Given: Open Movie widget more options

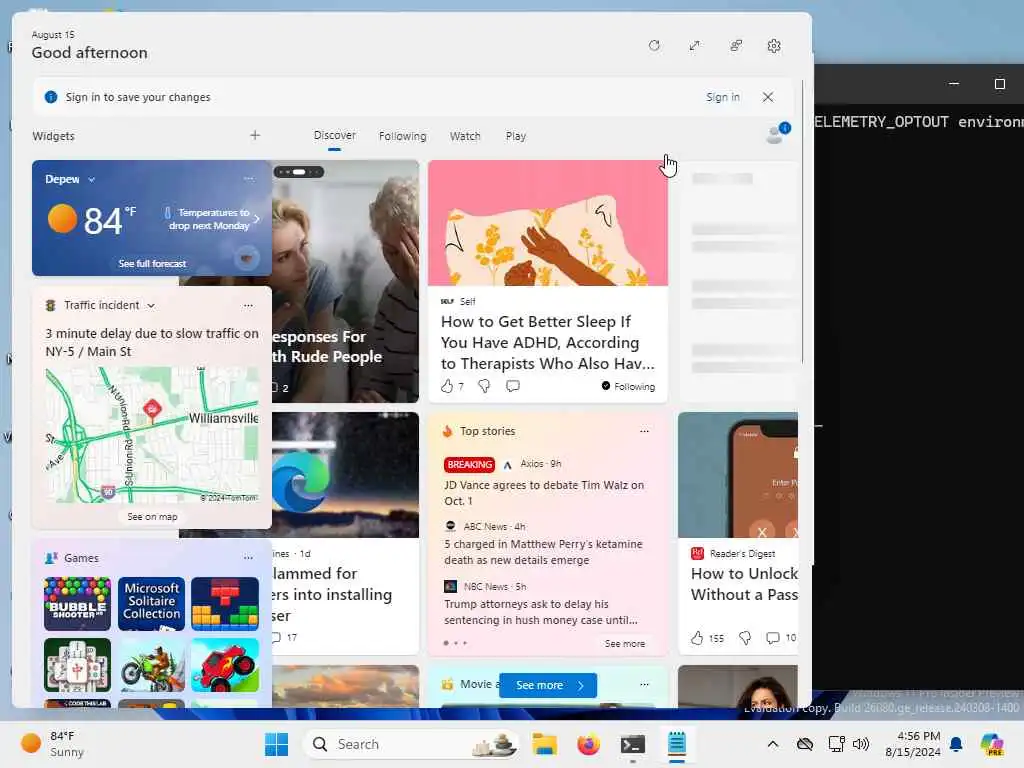Looking at the screenshot, I should [x=645, y=684].
